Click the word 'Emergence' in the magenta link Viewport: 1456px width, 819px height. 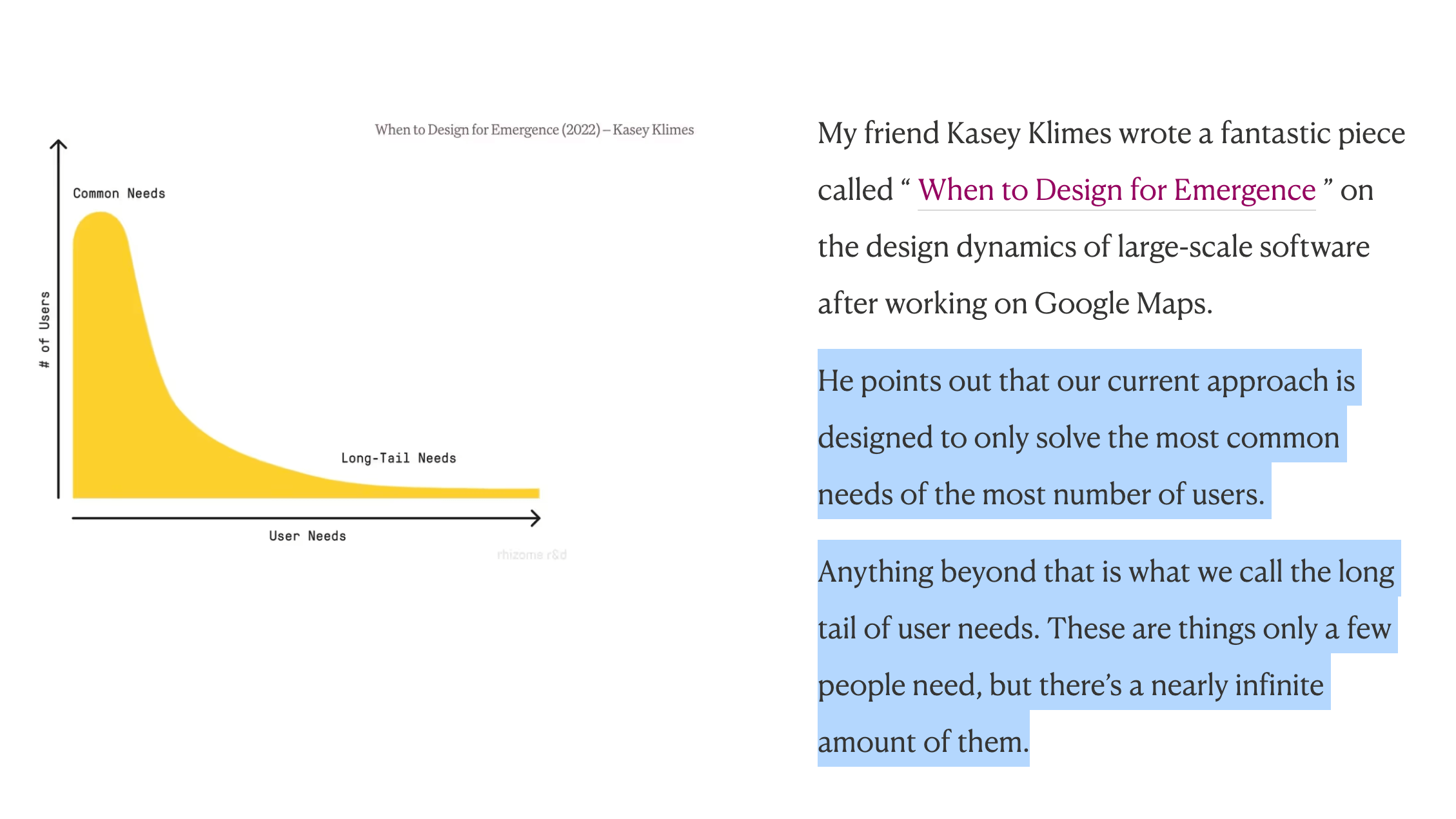(1244, 190)
